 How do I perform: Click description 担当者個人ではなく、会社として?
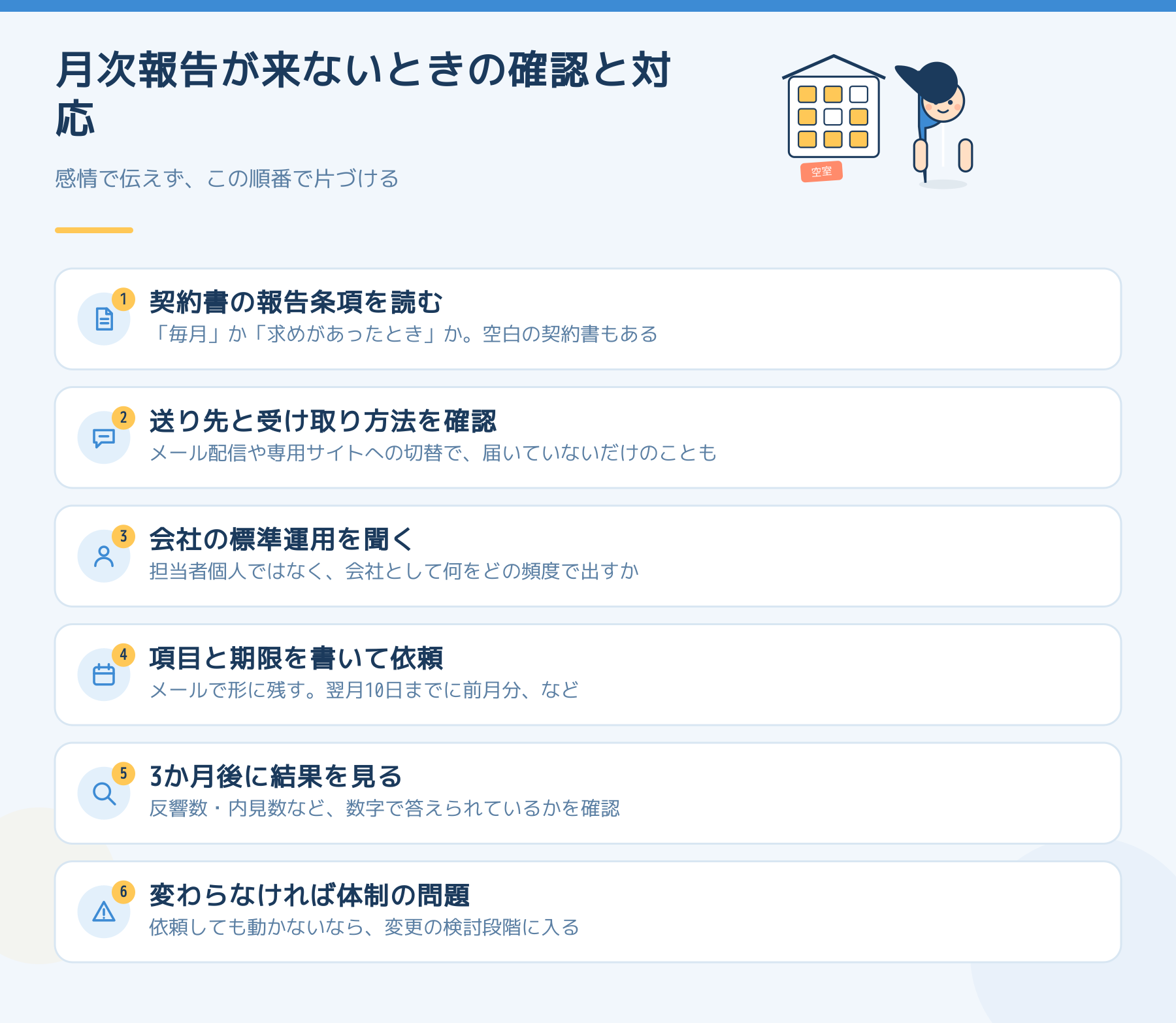coord(287,571)
